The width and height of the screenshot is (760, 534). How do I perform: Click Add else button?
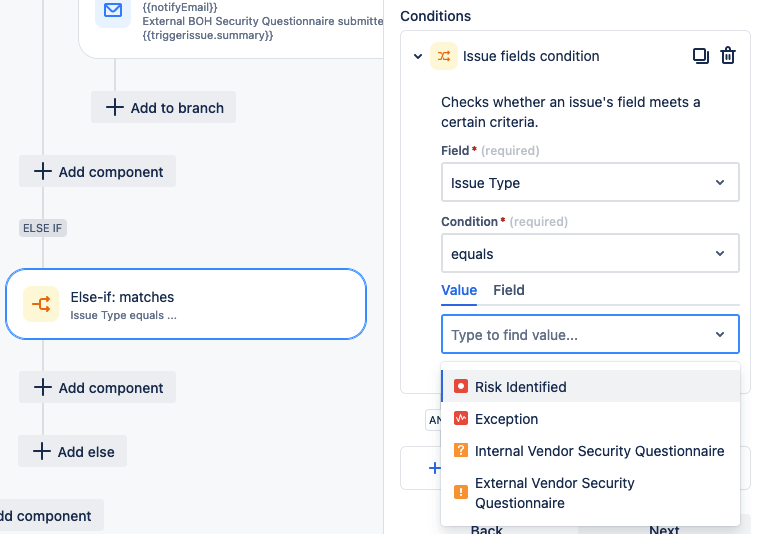(73, 452)
